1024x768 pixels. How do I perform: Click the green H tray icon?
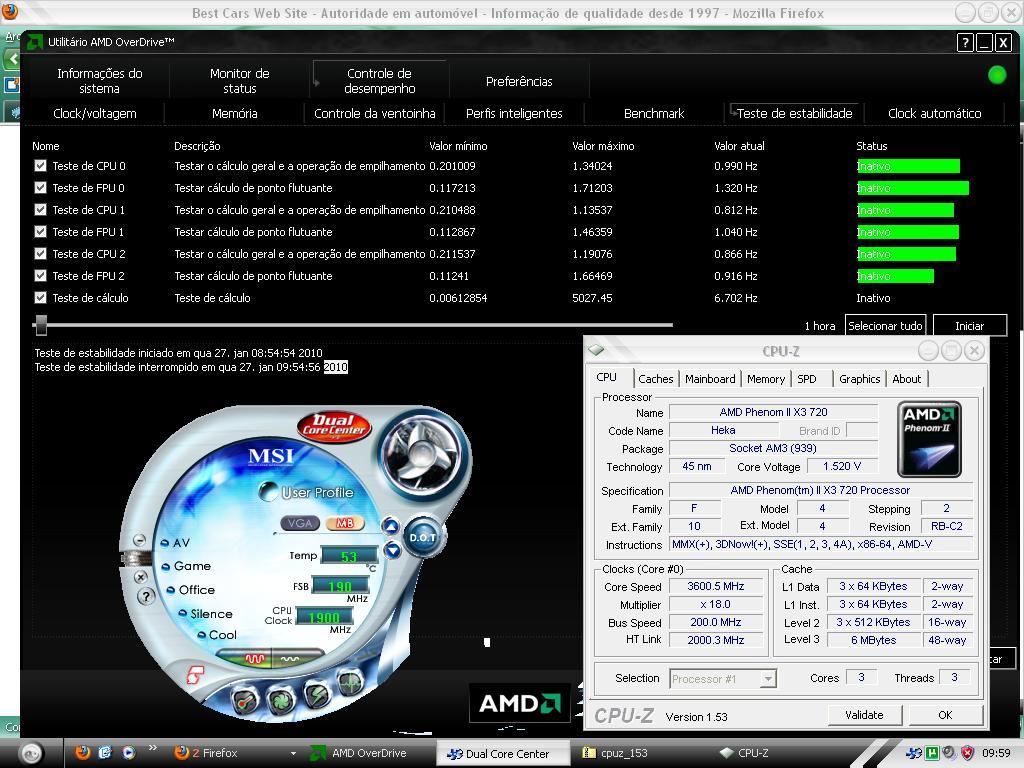click(x=932, y=752)
